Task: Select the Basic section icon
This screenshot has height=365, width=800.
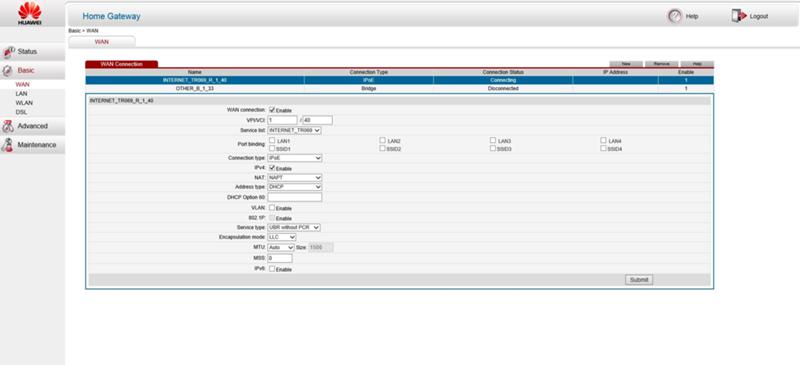Action: [8, 71]
